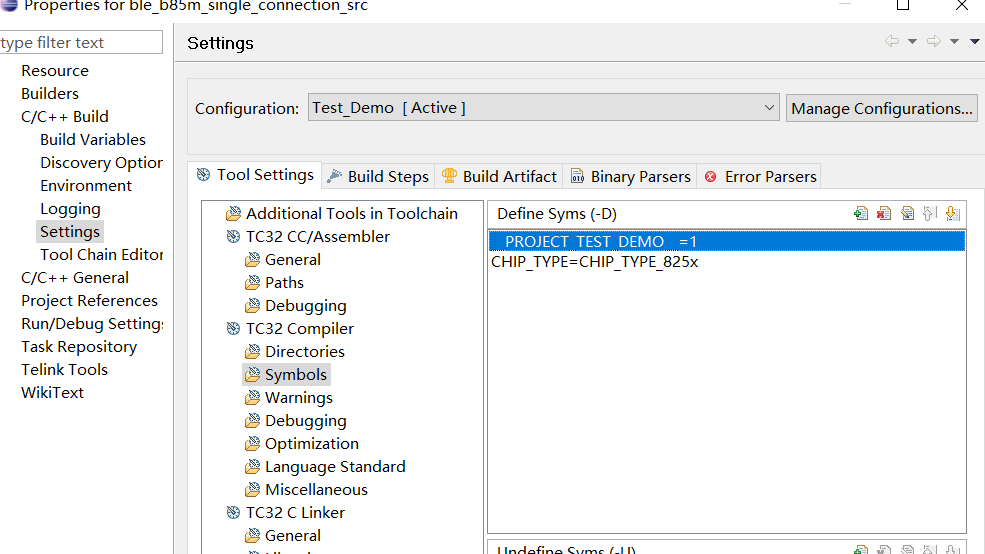
Task: Click the Edit symbol icon in Define Syms
Action: [x=907, y=213]
